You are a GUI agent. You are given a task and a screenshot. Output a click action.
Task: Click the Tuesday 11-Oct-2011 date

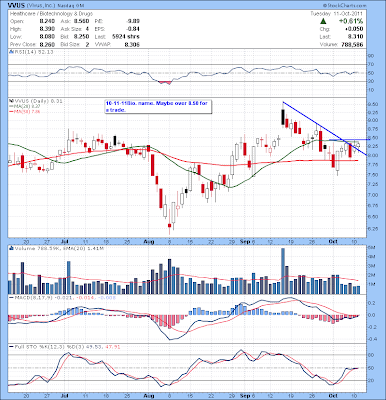coord(337,14)
